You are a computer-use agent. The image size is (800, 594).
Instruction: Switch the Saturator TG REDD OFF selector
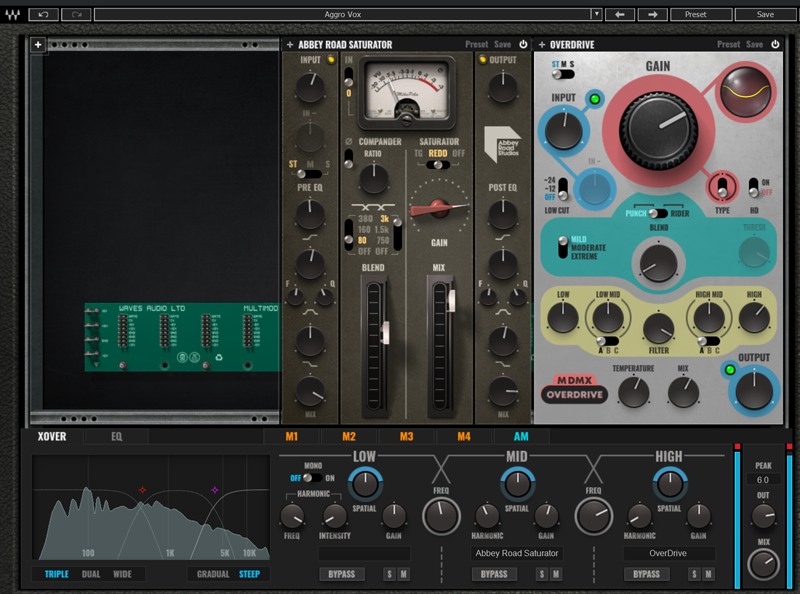[438, 164]
